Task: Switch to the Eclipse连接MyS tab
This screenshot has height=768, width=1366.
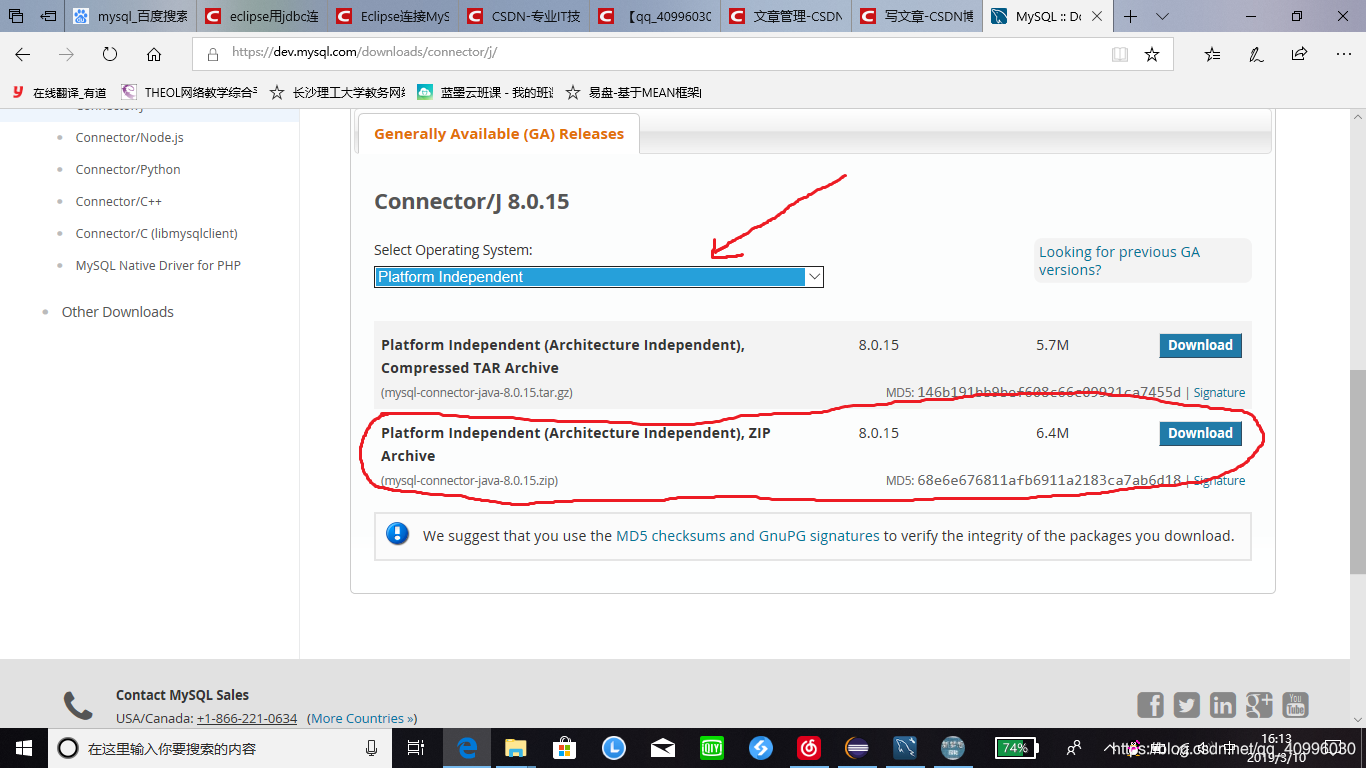Action: [393, 16]
